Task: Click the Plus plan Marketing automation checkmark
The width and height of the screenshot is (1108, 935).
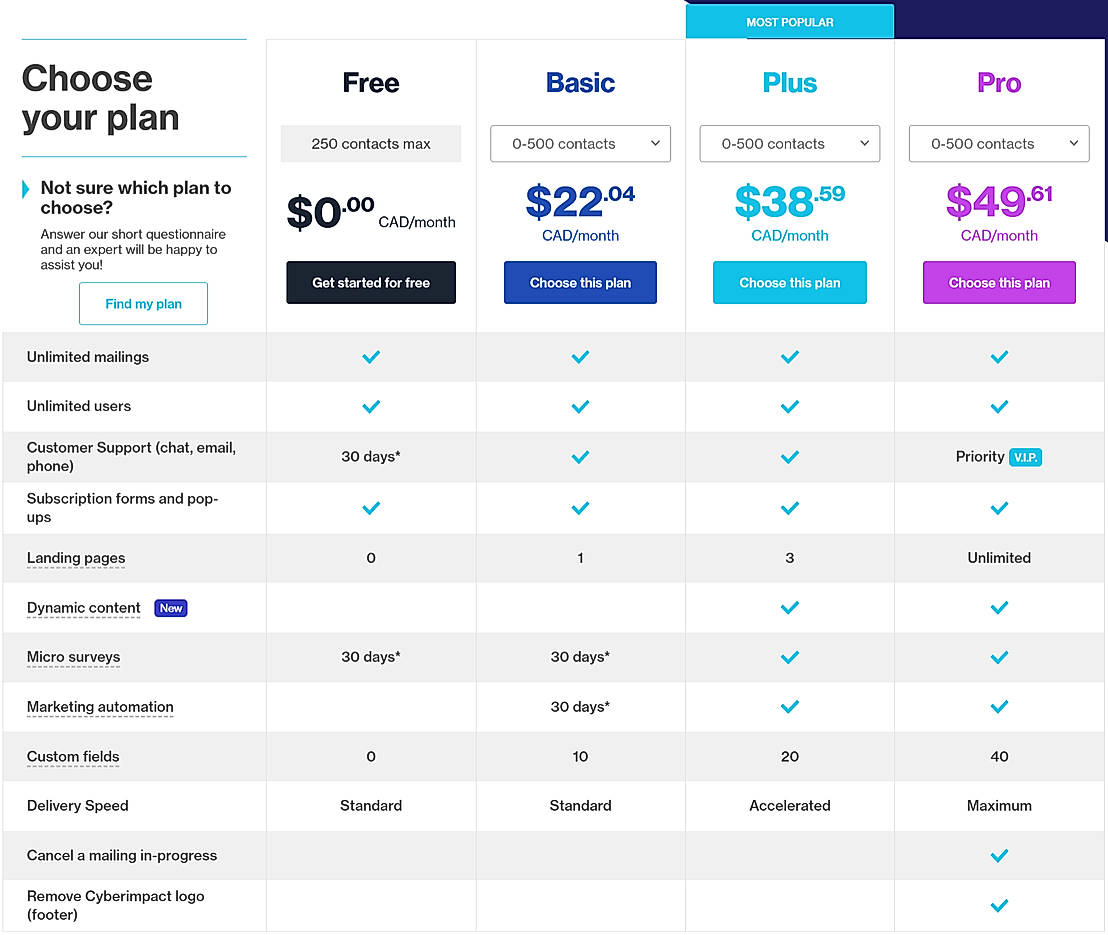Action: click(790, 707)
